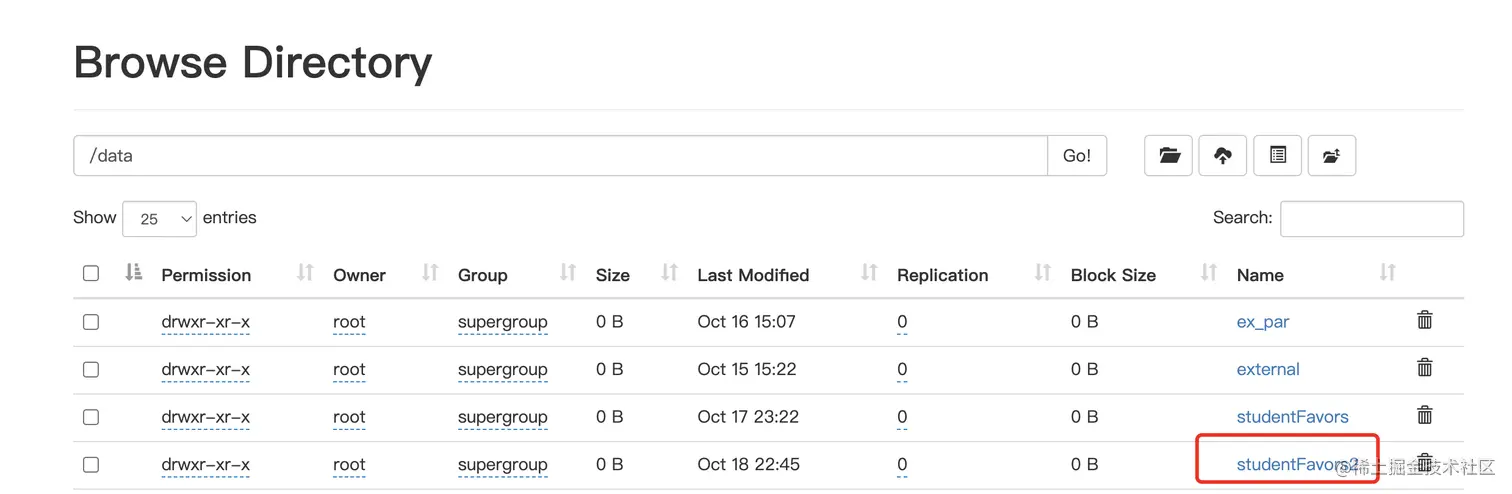The height and width of the screenshot is (494, 1512).
Task: Click the parent directory folder-arrow icon
Action: (x=1331, y=155)
